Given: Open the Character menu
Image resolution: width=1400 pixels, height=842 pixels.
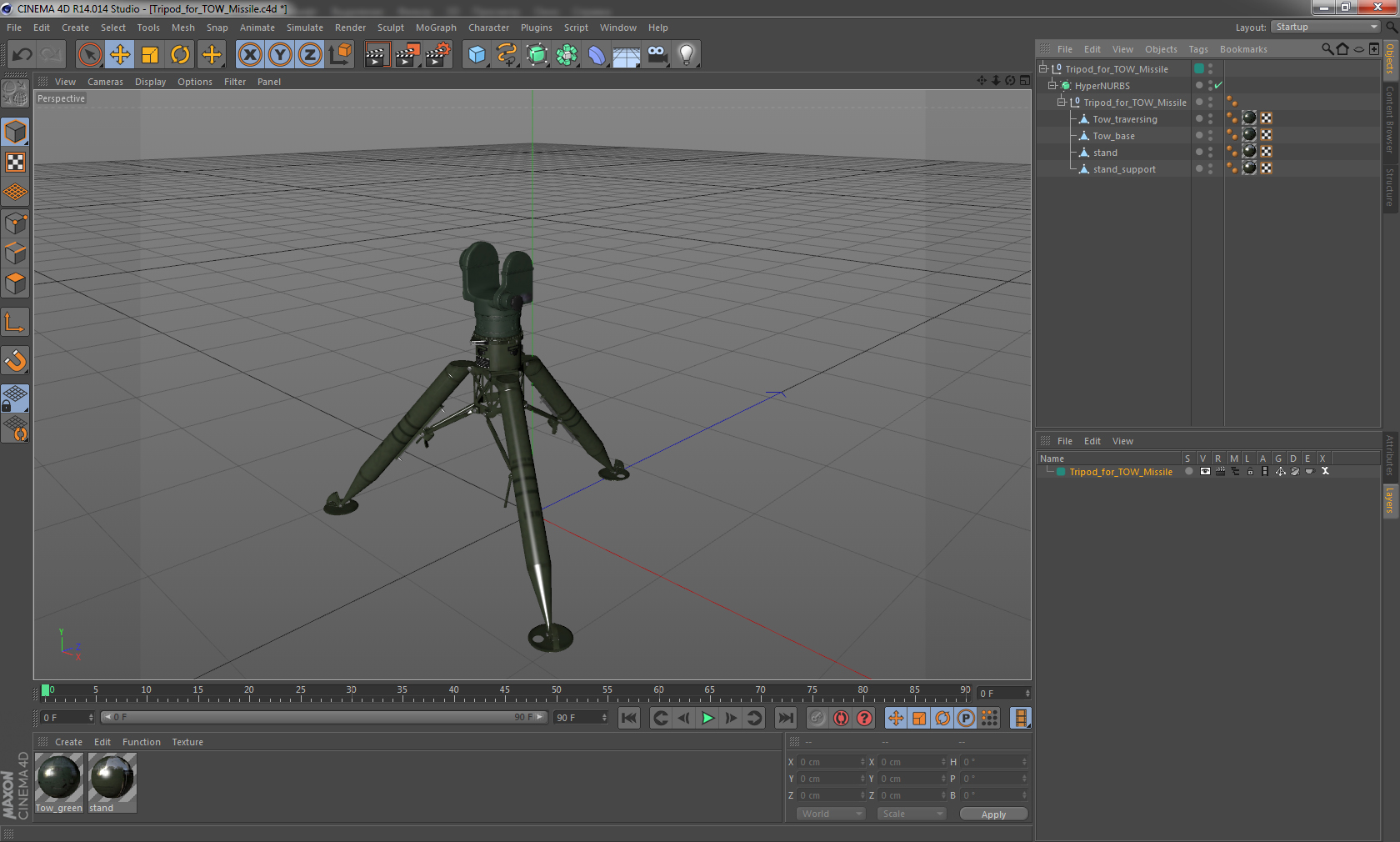Looking at the screenshot, I should [x=488, y=28].
